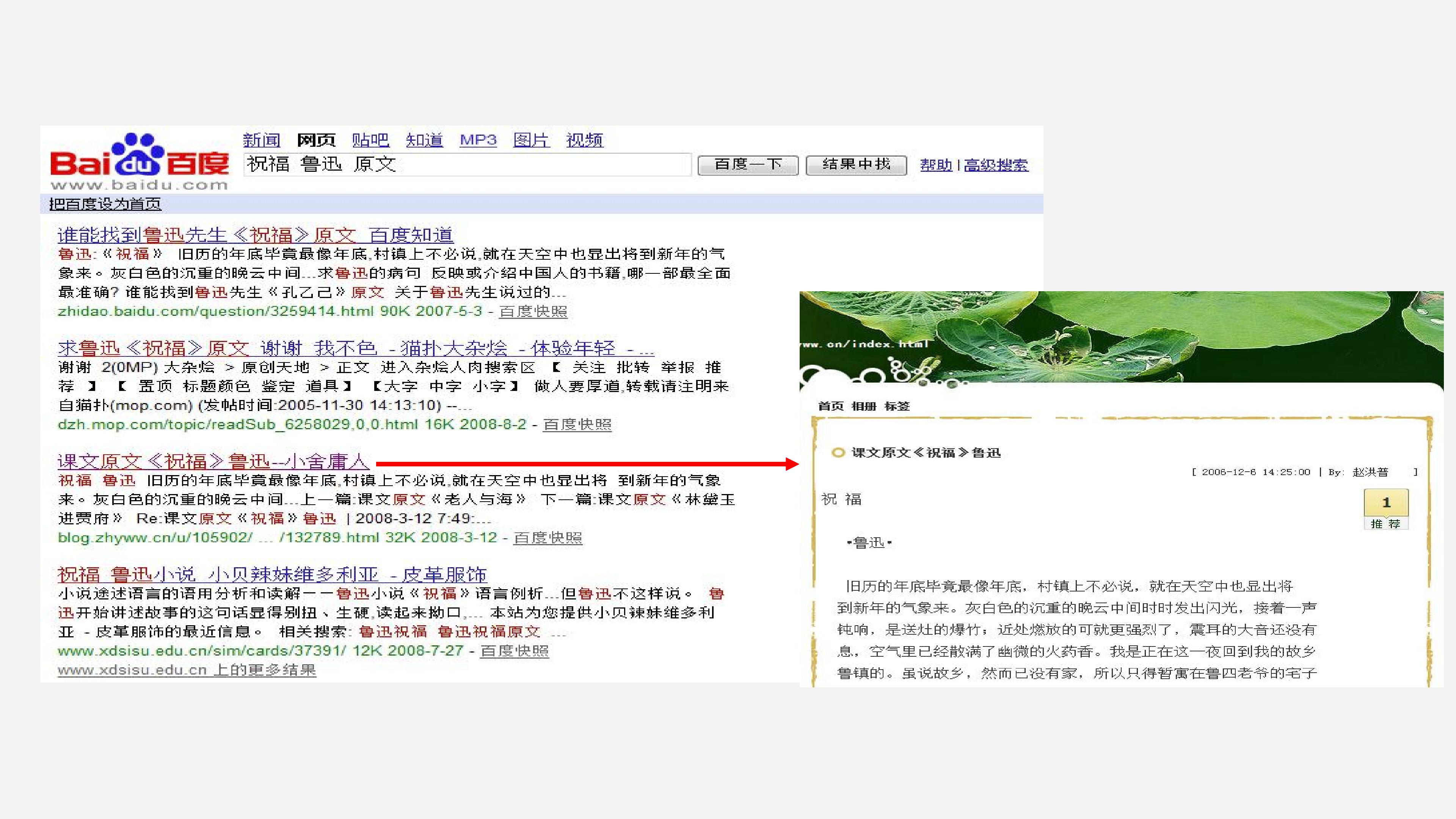The width and height of the screenshot is (1456, 819).
Task: Click the 结果中找 button
Action: click(x=856, y=165)
